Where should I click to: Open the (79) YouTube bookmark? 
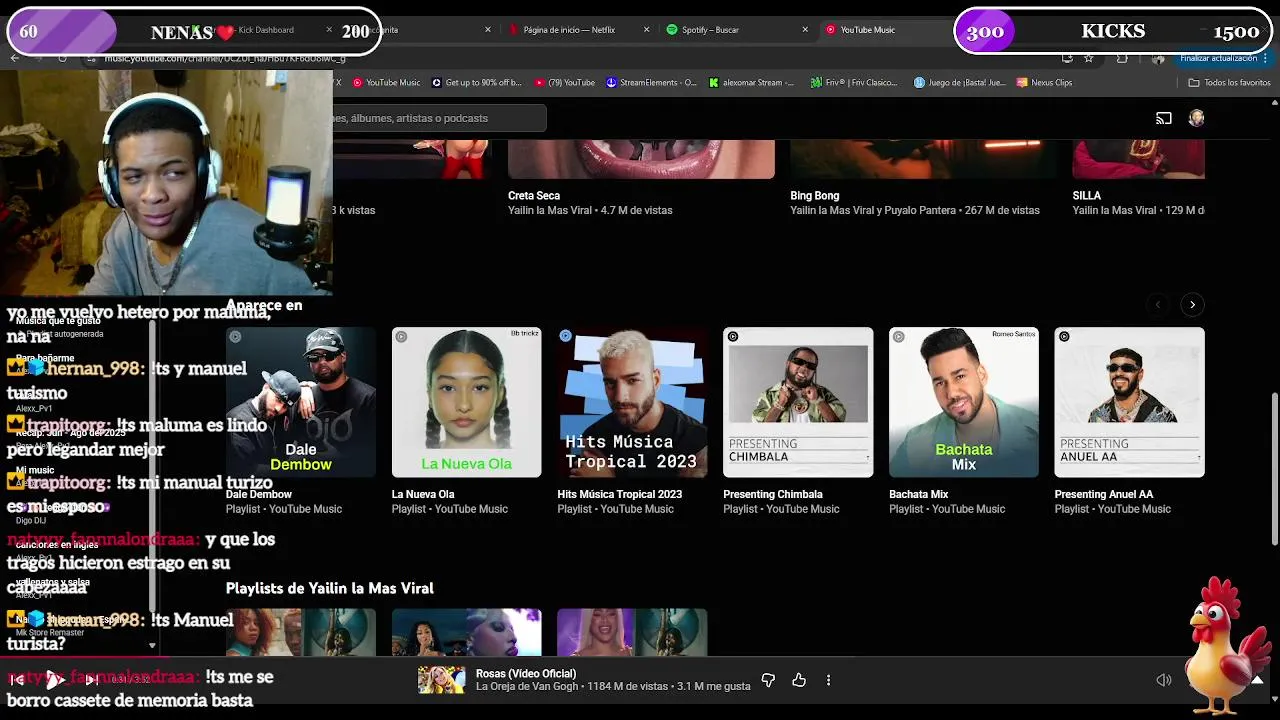point(565,83)
